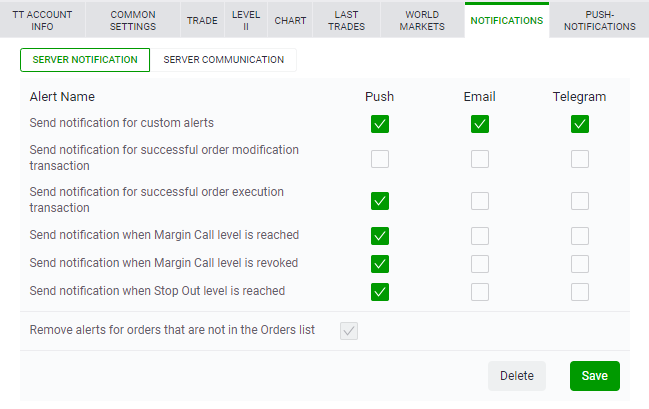Image resolution: width=649 pixels, height=409 pixels.
Task: Disable Push for order execution transaction
Action: click(380, 201)
